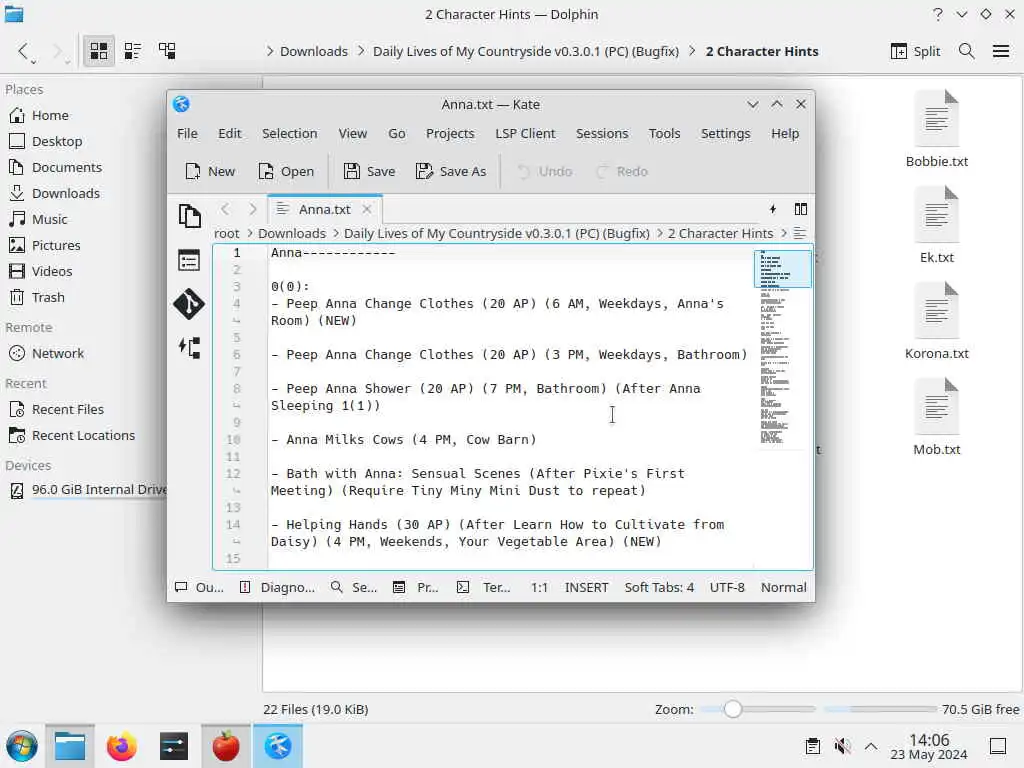
Task: Toggle the Output panel in Kate status bar
Action: [199, 587]
